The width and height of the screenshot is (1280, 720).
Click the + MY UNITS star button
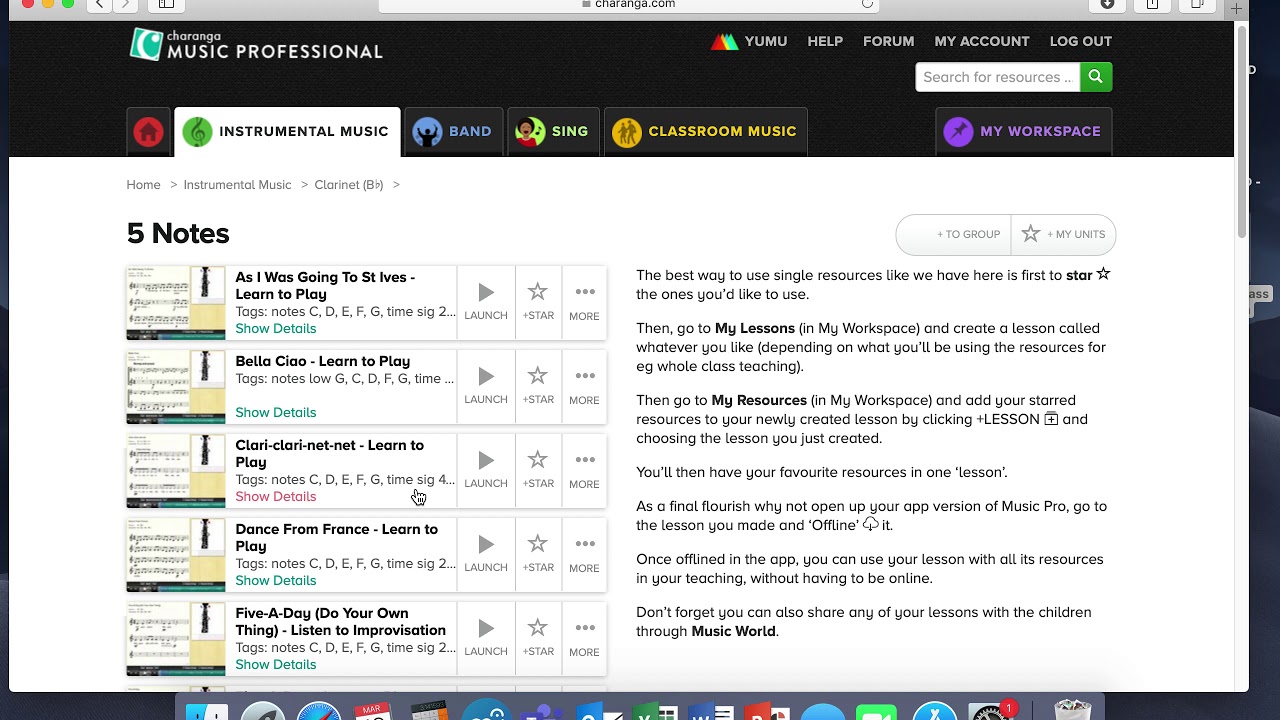pos(1063,234)
